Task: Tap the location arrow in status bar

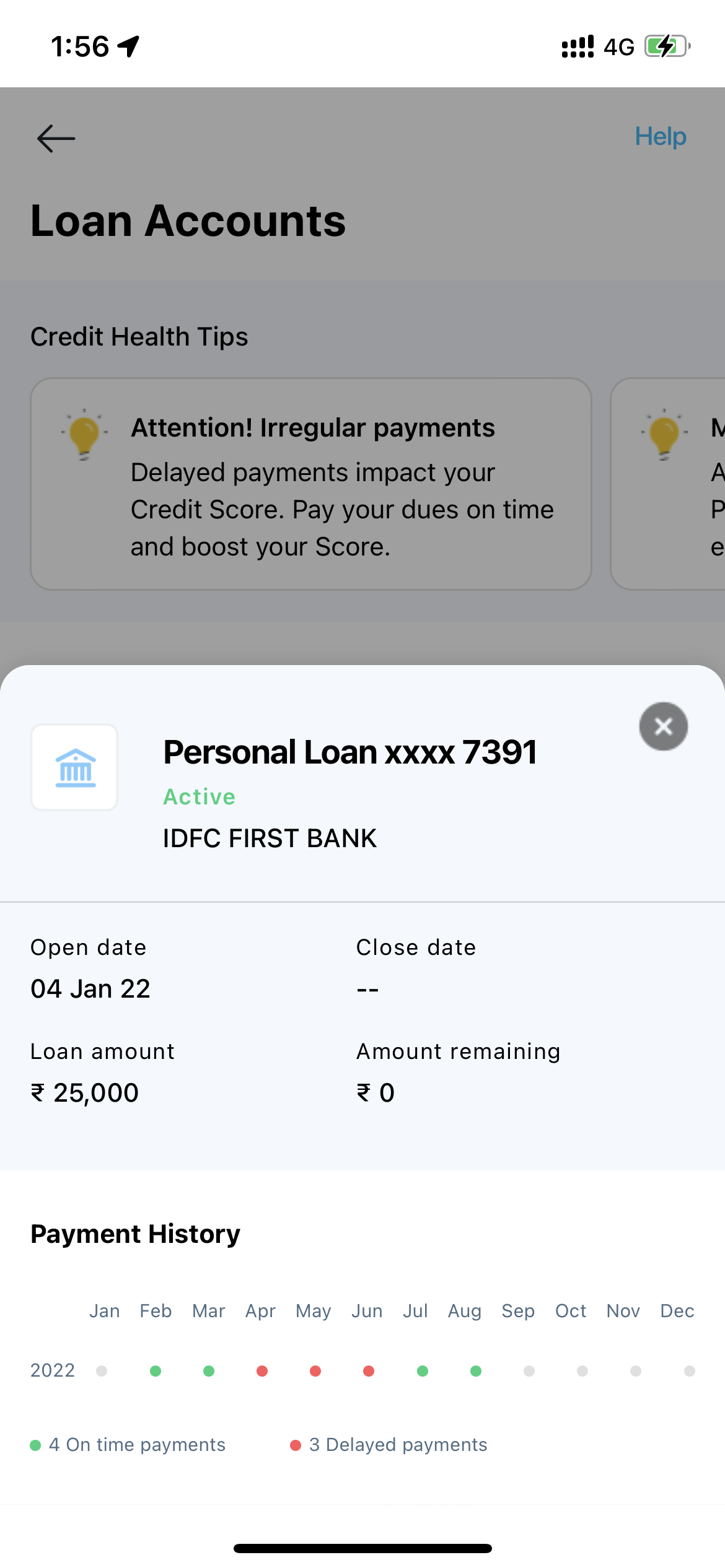Action: coord(129,46)
